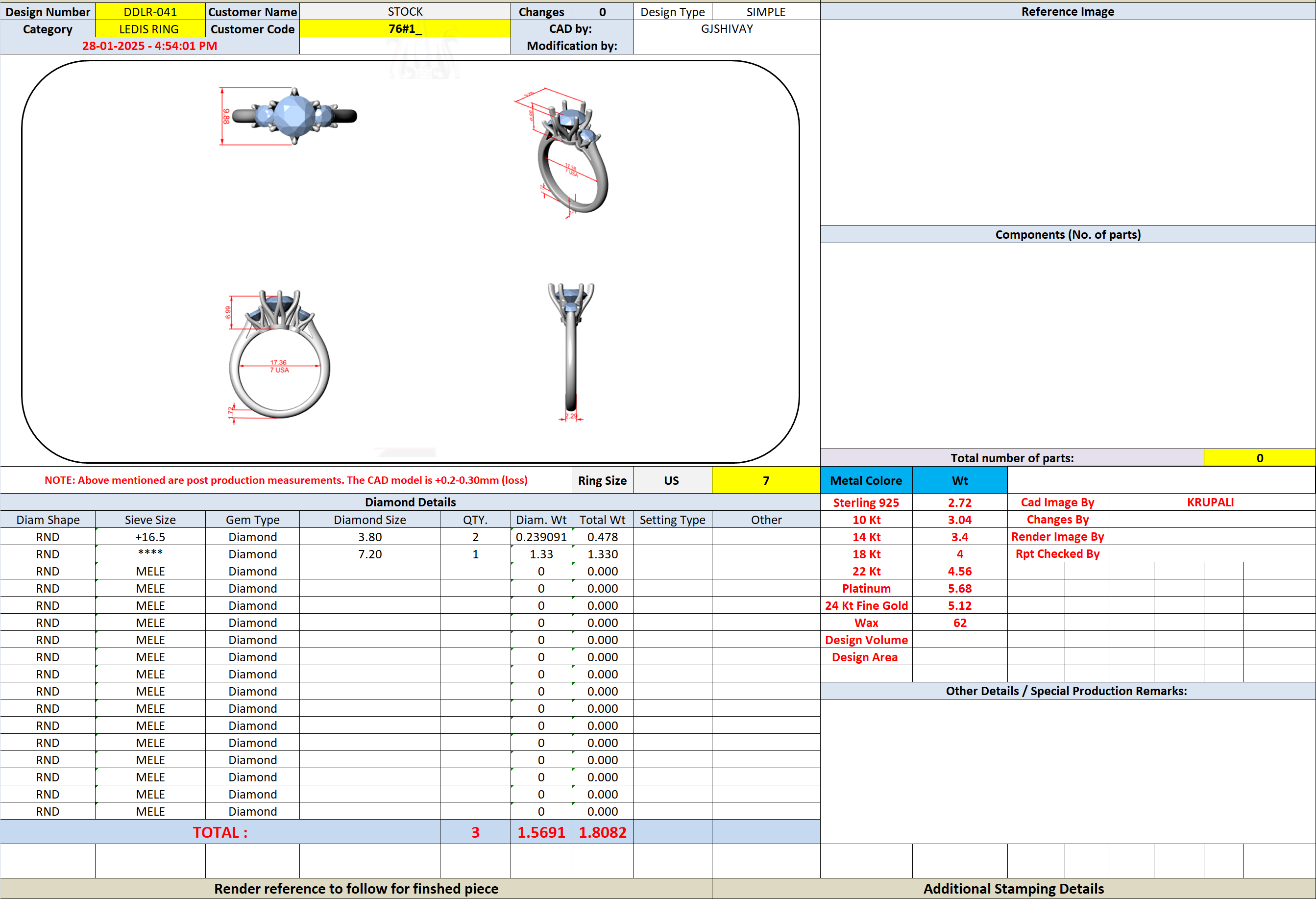1316x899 pixels.
Task: Click the Changes count cell showing 0
Action: click(602, 12)
